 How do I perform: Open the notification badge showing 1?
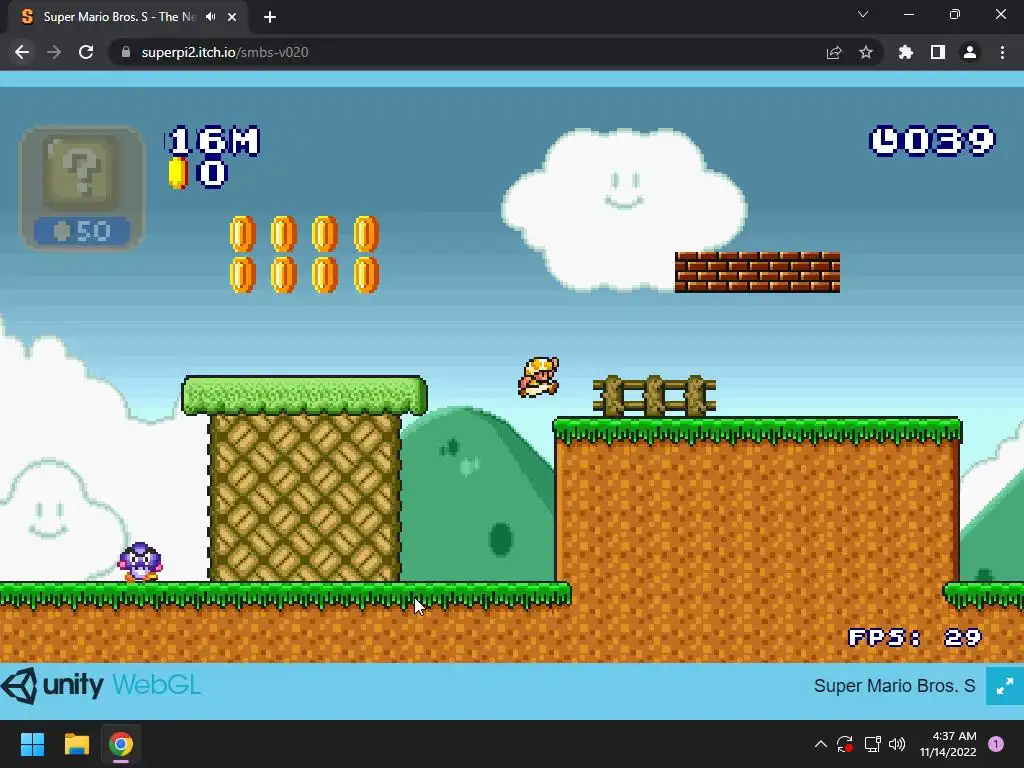coord(996,744)
